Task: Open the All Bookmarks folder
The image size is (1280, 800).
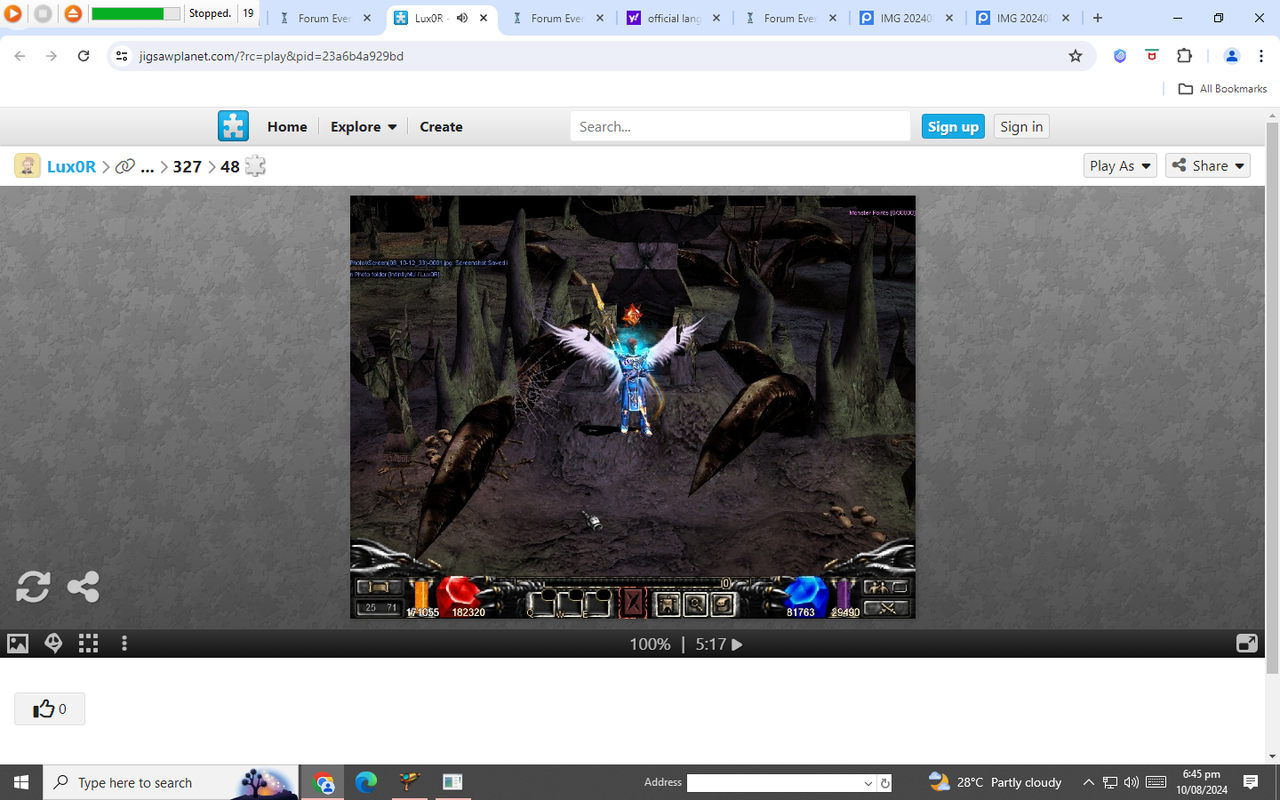Action: coord(1222,88)
